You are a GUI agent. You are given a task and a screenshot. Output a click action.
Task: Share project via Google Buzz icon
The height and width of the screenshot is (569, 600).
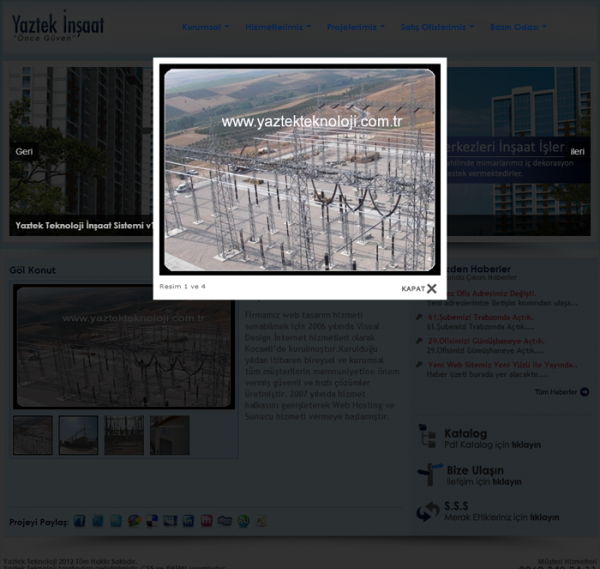click(x=134, y=521)
